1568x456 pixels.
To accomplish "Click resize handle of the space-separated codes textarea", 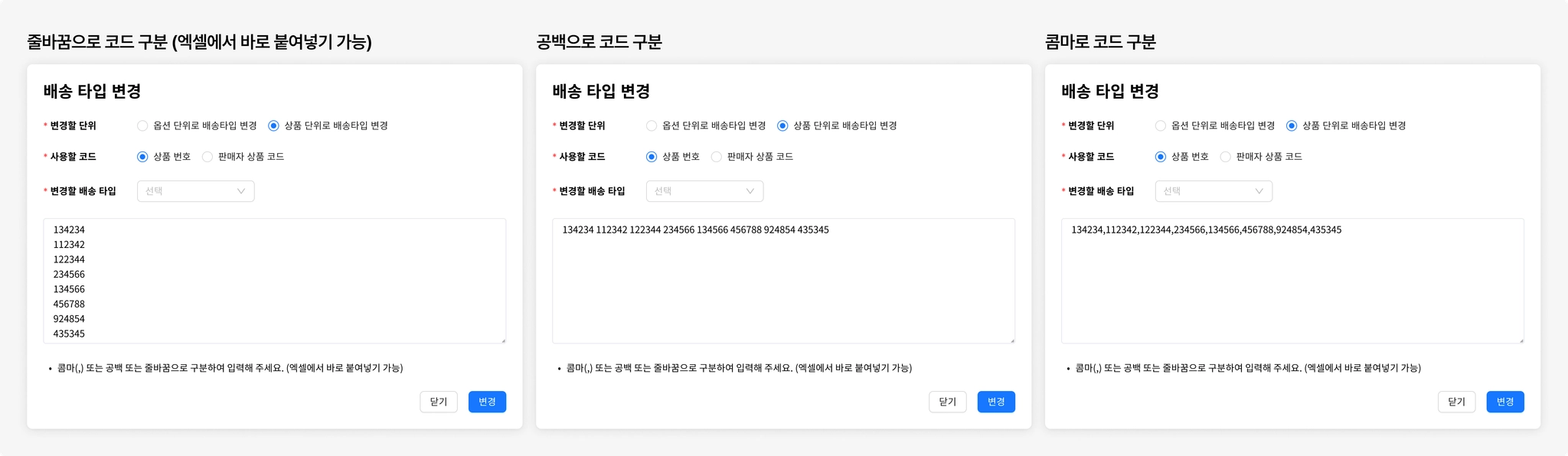I will tap(1012, 340).
